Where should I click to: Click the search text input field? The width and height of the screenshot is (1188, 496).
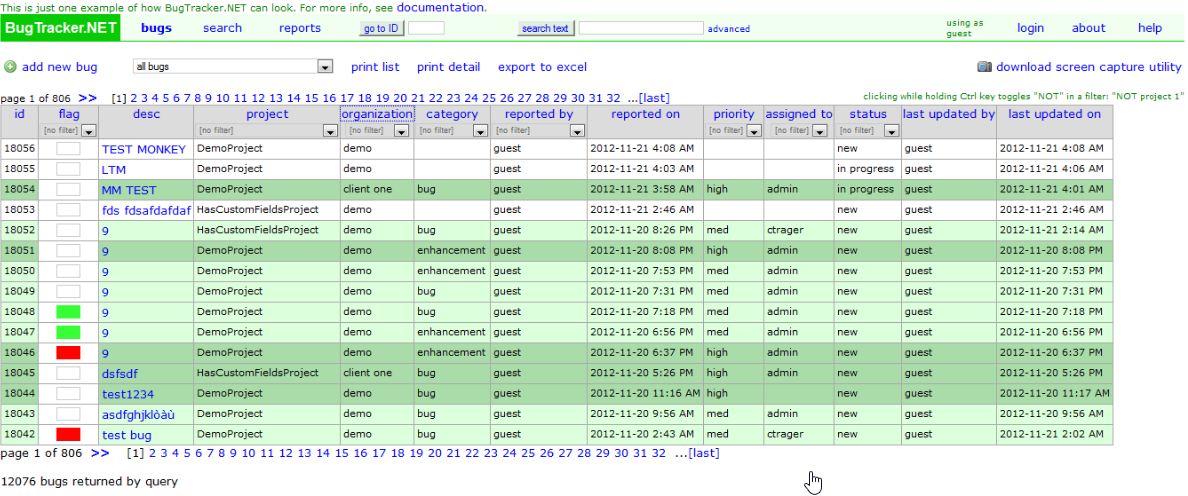641,29
